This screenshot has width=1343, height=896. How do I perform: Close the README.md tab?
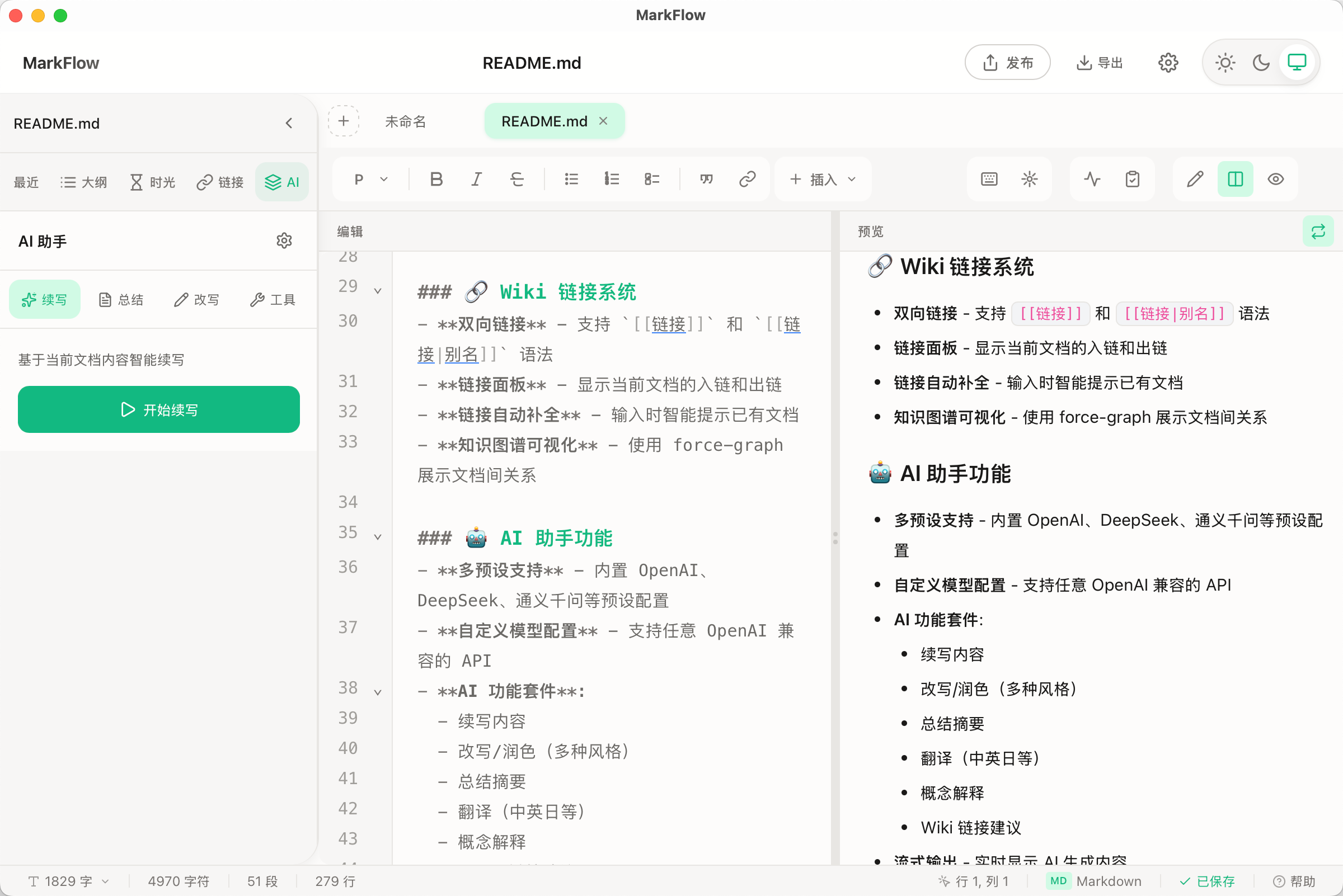pos(604,121)
